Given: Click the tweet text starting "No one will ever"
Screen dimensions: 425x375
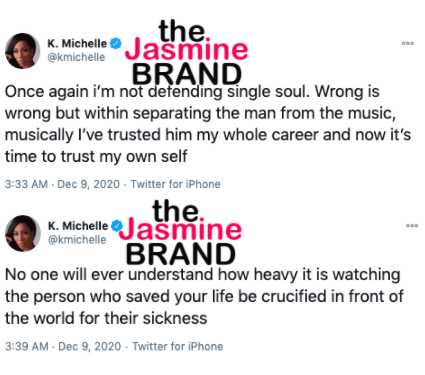Looking at the screenshot, I should click(204, 296).
